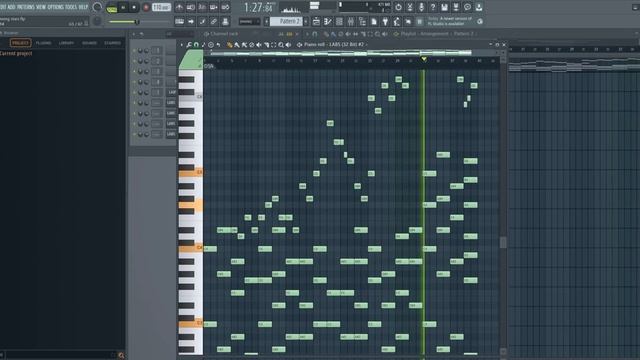This screenshot has width=640, height=360.
Task: Click the undo history icon in top toolbar
Action: (398, 7)
